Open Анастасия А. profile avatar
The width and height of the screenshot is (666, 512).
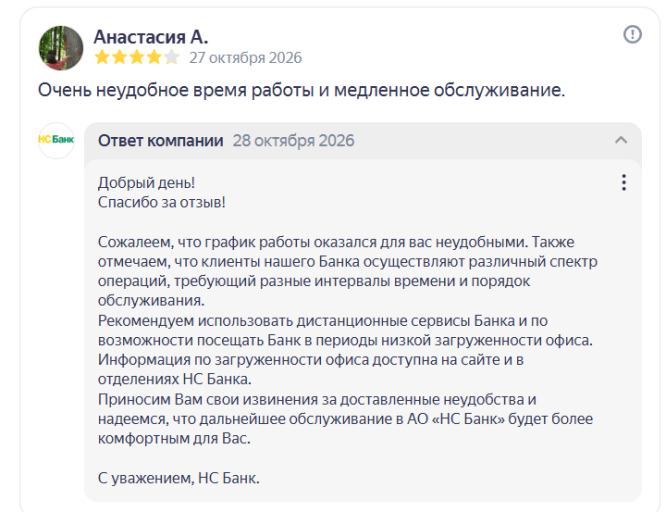click(61, 48)
